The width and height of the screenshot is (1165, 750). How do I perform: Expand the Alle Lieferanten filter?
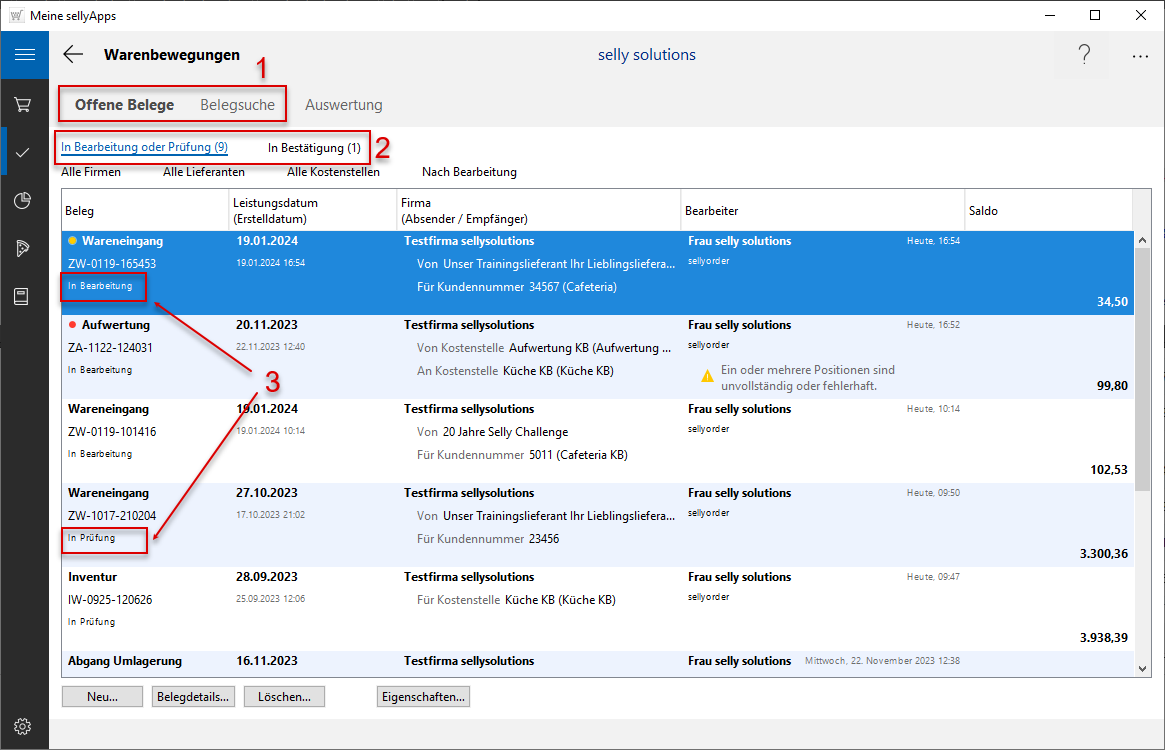coord(203,172)
